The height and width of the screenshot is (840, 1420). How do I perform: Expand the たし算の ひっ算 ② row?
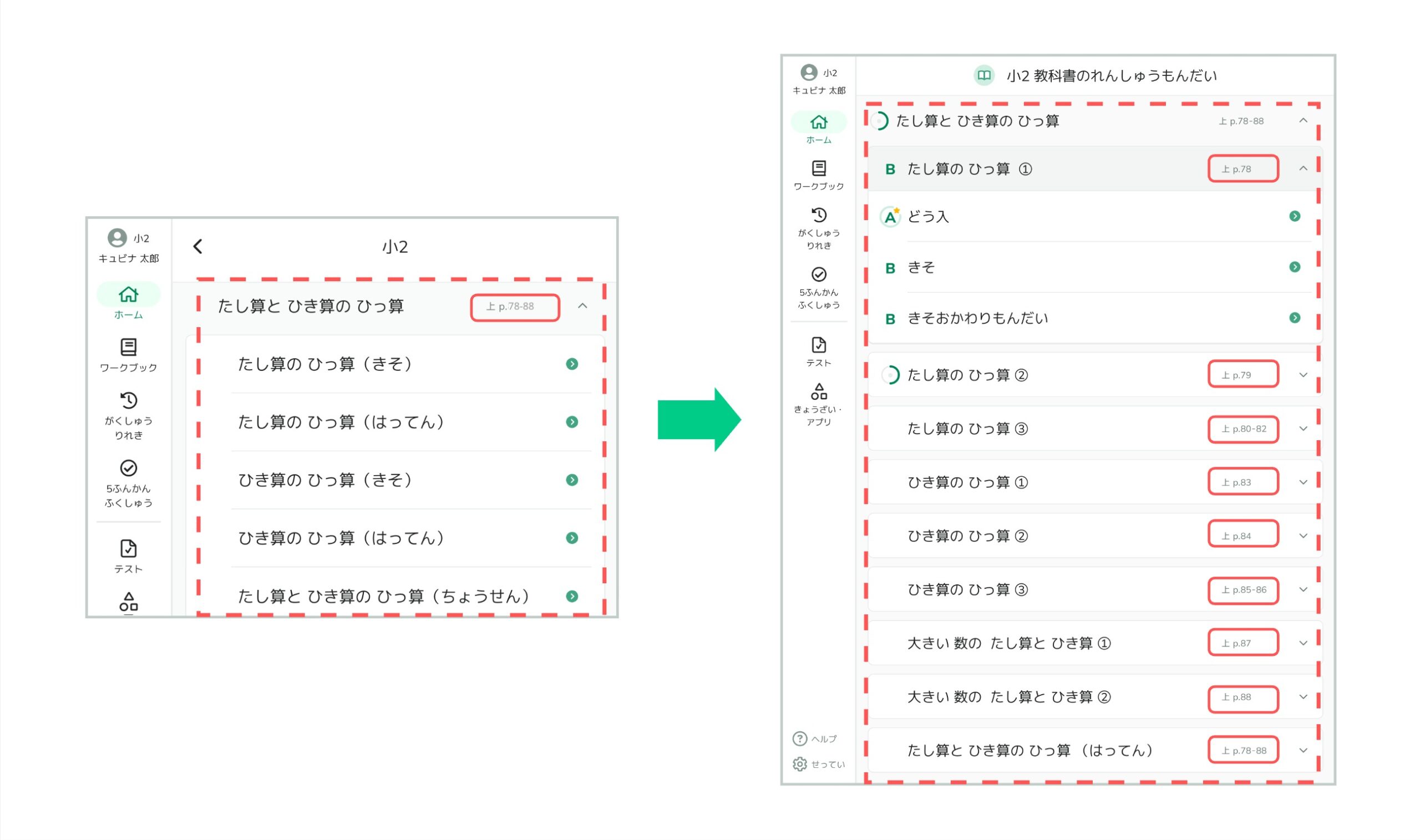[x=1303, y=375]
